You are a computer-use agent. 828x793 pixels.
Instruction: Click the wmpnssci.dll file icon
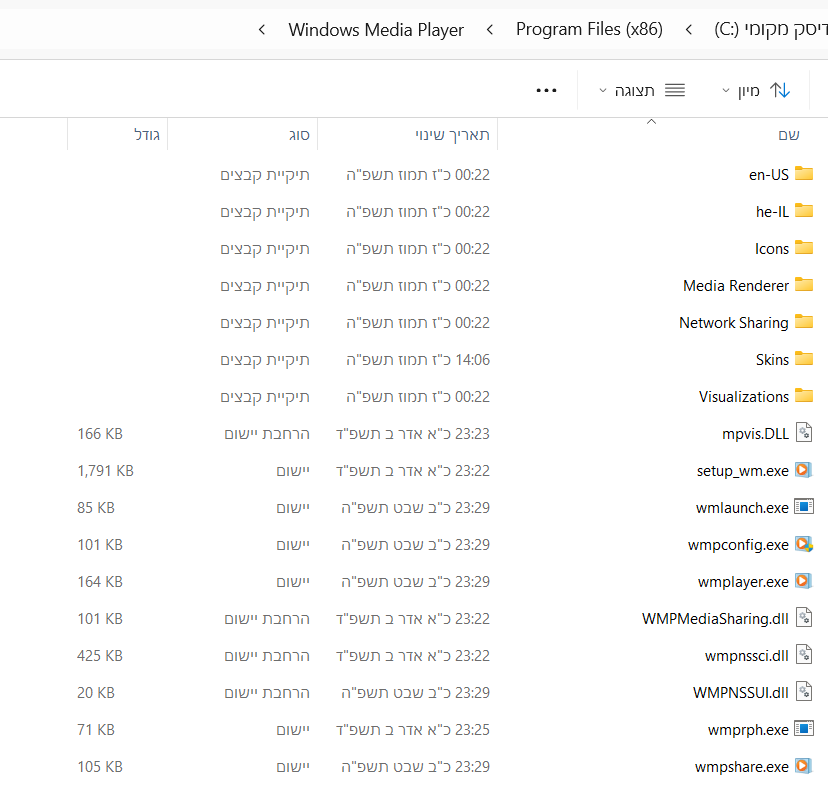click(804, 655)
